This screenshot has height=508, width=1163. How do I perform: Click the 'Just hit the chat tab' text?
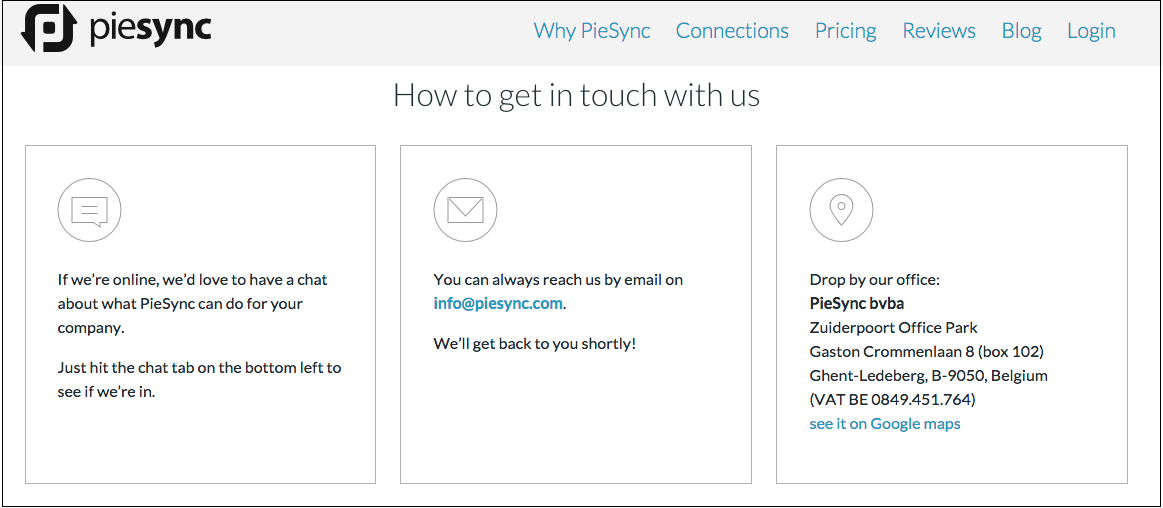point(200,380)
